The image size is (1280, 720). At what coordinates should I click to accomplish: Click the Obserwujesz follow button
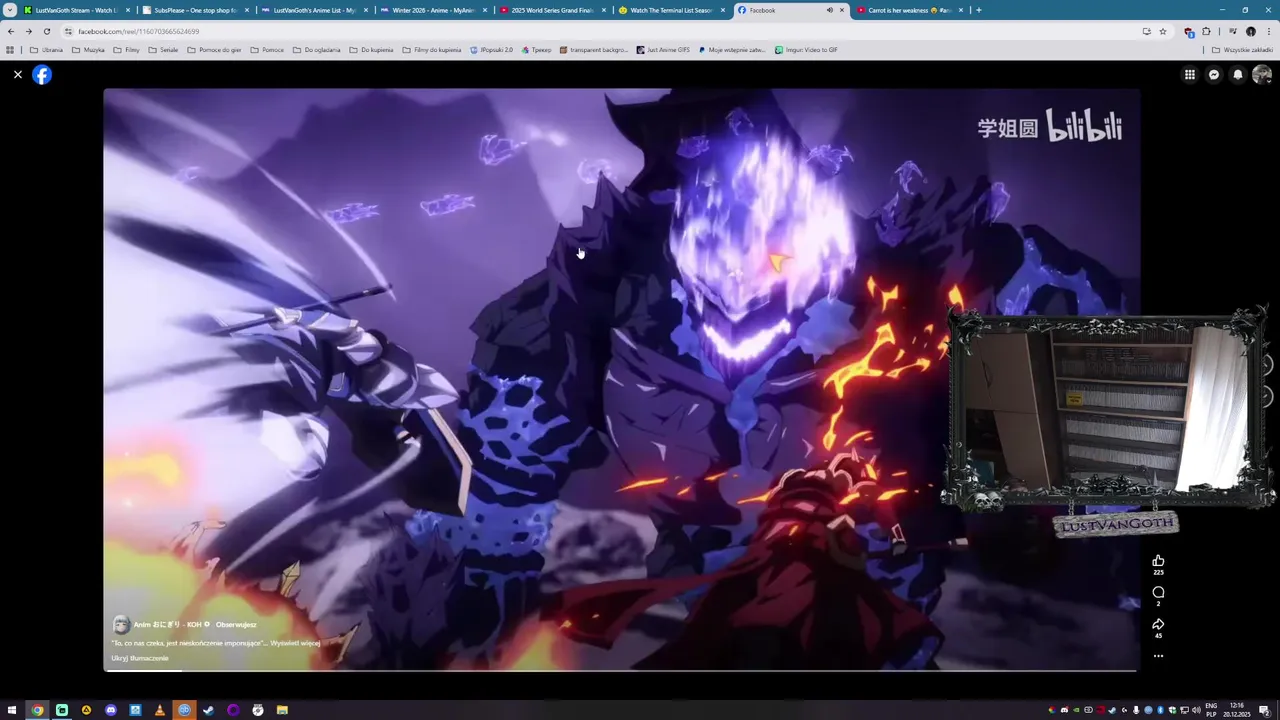tap(236, 624)
